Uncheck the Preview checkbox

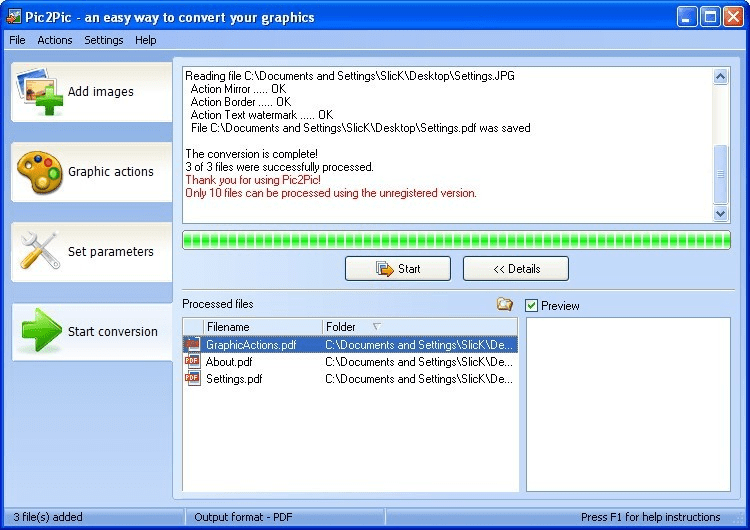point(531,305)
